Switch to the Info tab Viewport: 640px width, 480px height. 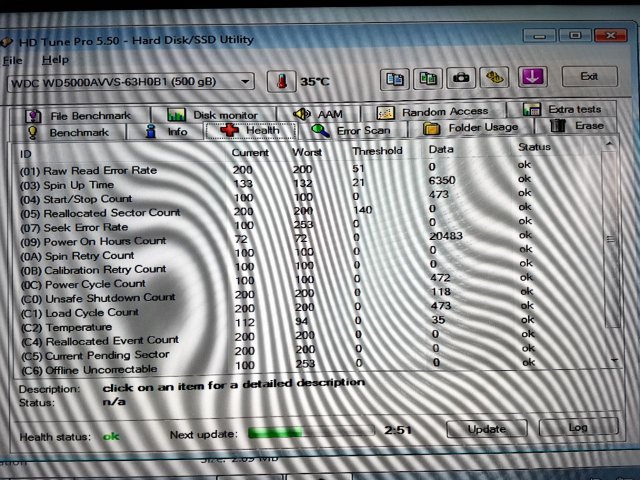[x=165, y=132]
